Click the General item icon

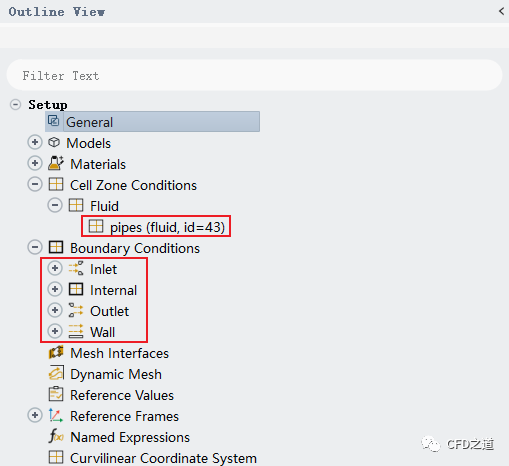click(x=54, y=121)
